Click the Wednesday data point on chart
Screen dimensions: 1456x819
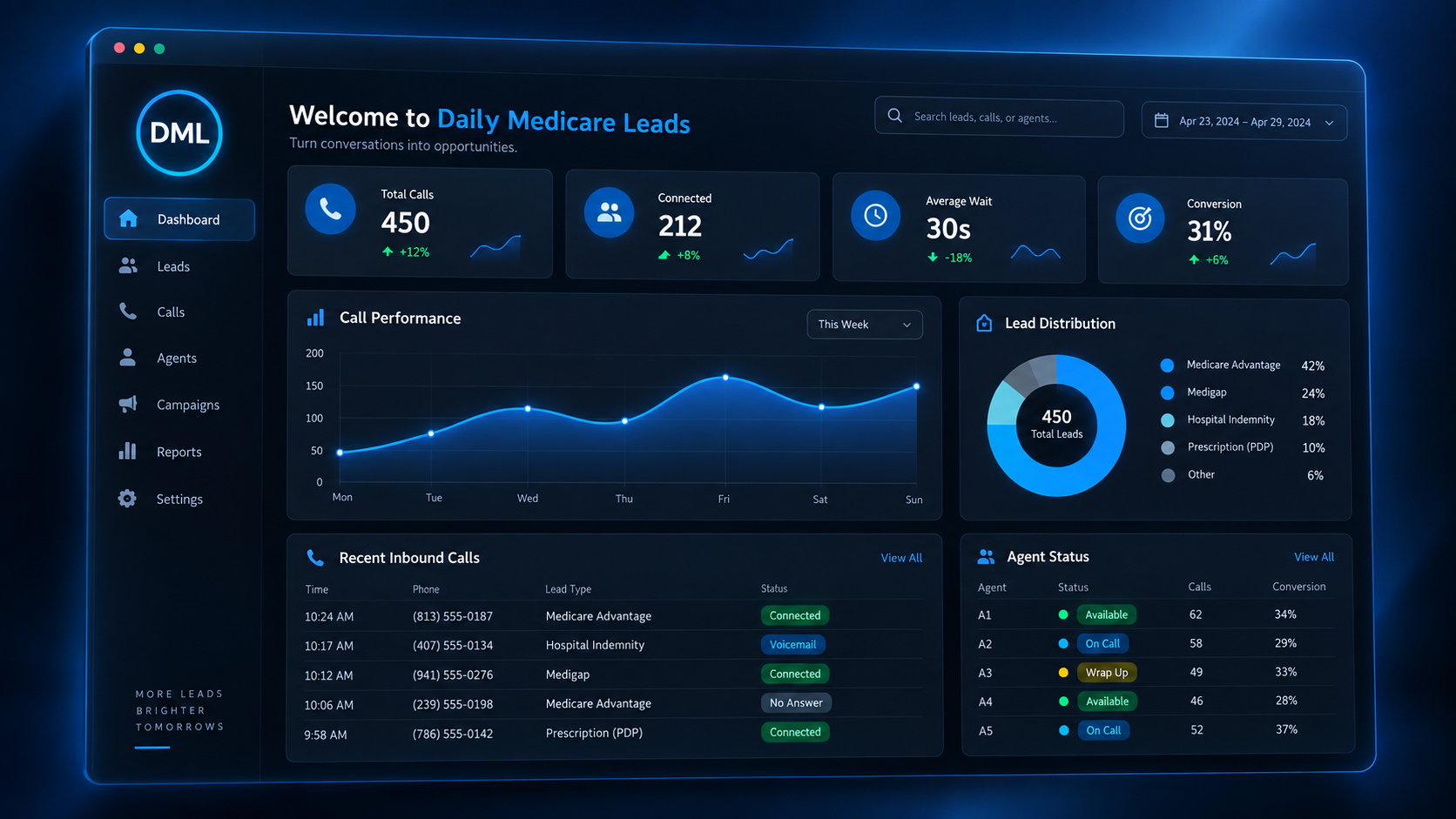[528, 408]
